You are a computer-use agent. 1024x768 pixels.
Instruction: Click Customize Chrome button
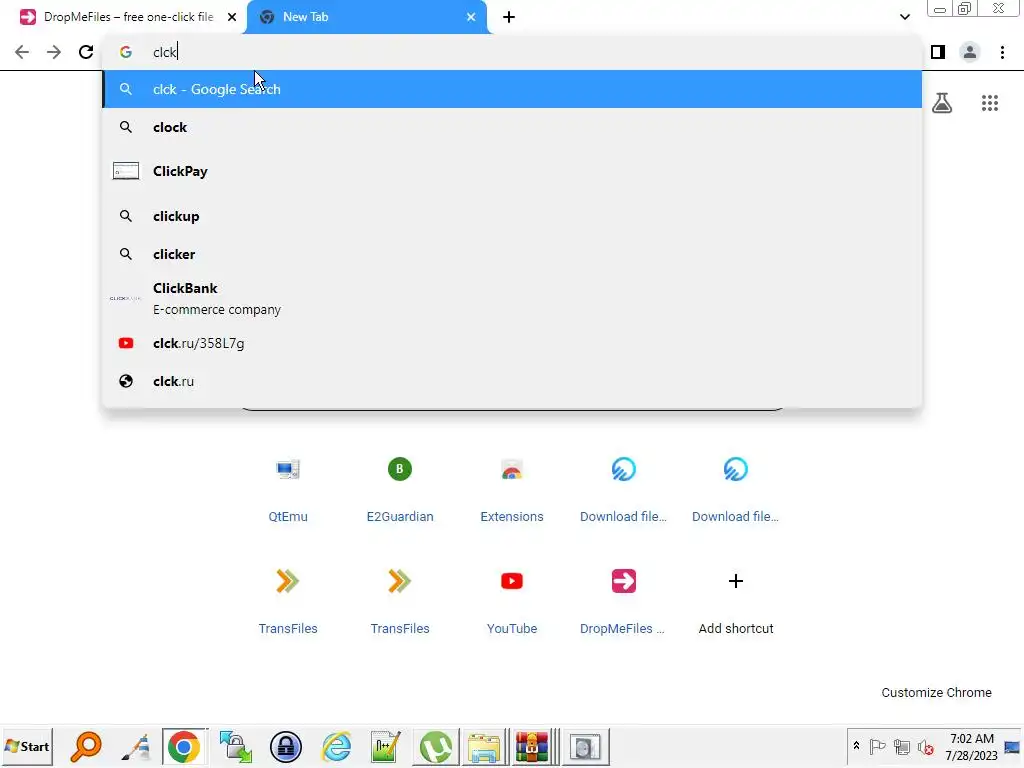[936, 693]
